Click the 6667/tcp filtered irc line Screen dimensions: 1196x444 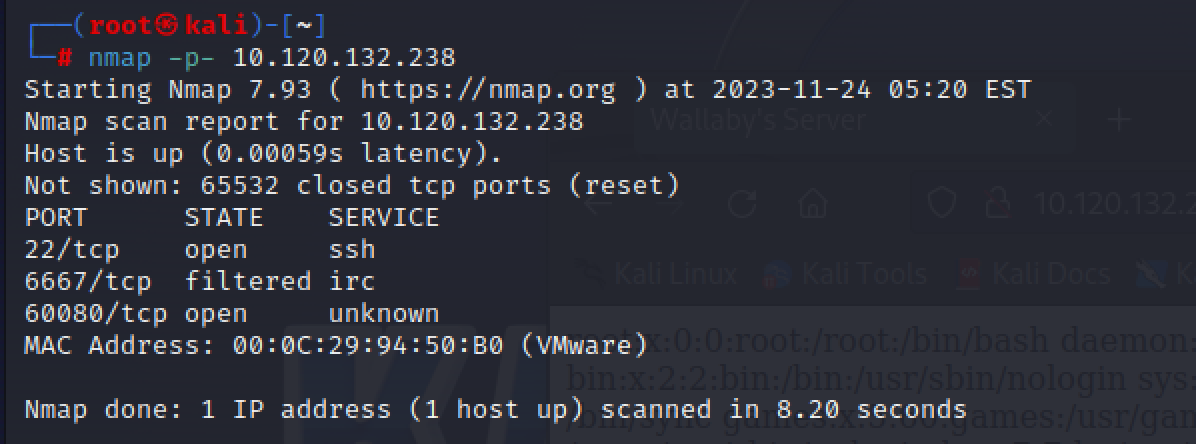(200, 281)
